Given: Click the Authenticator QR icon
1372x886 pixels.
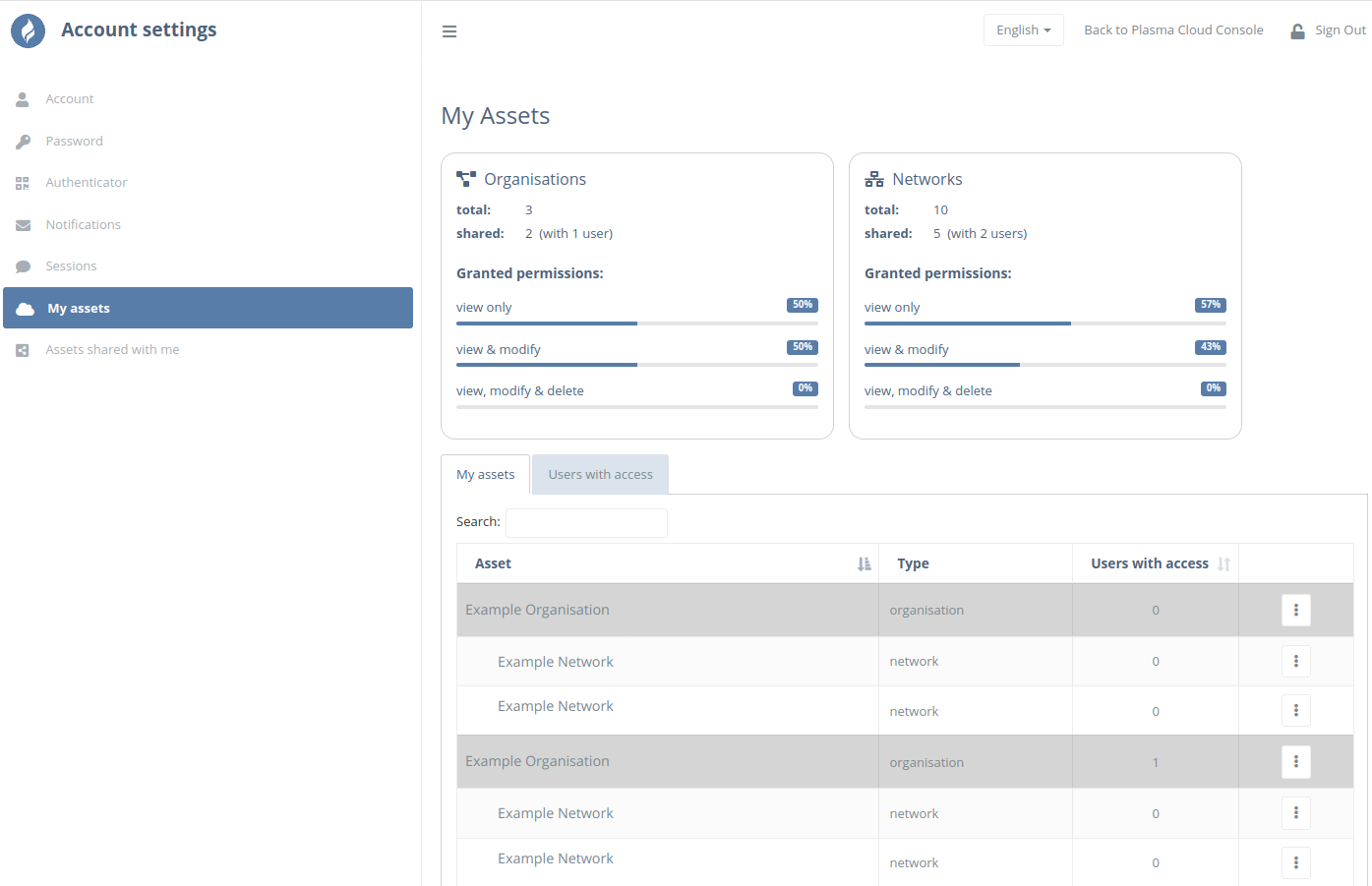Looking at the screenshot, I should click(x=23, y=183).
